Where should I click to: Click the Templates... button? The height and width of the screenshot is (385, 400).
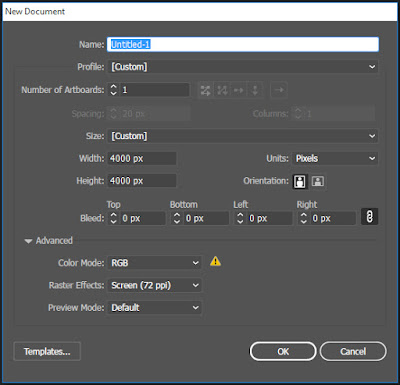pyautogui.click(x=47, y=351)
